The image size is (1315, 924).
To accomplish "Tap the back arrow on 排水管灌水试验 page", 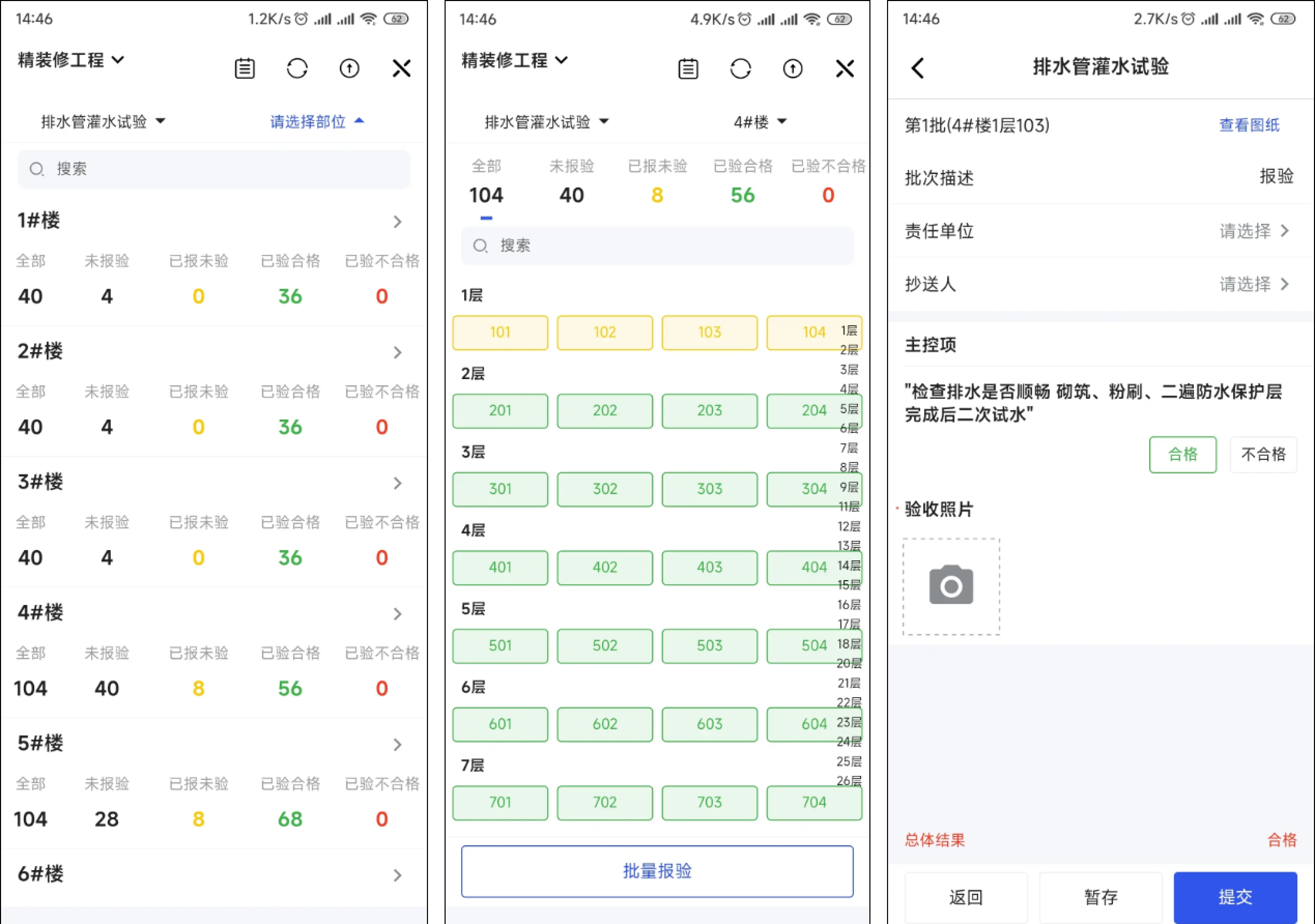I will 918,68.
